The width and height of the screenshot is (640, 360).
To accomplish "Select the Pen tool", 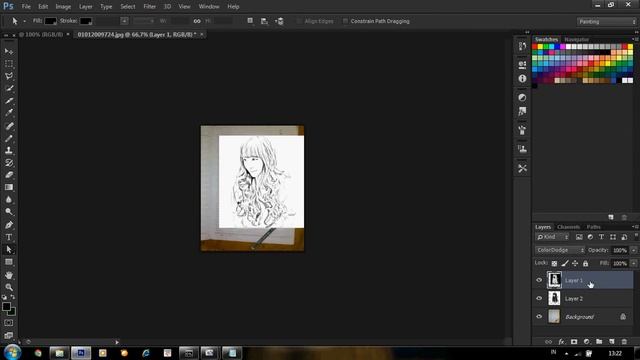I will click(9, 225).
